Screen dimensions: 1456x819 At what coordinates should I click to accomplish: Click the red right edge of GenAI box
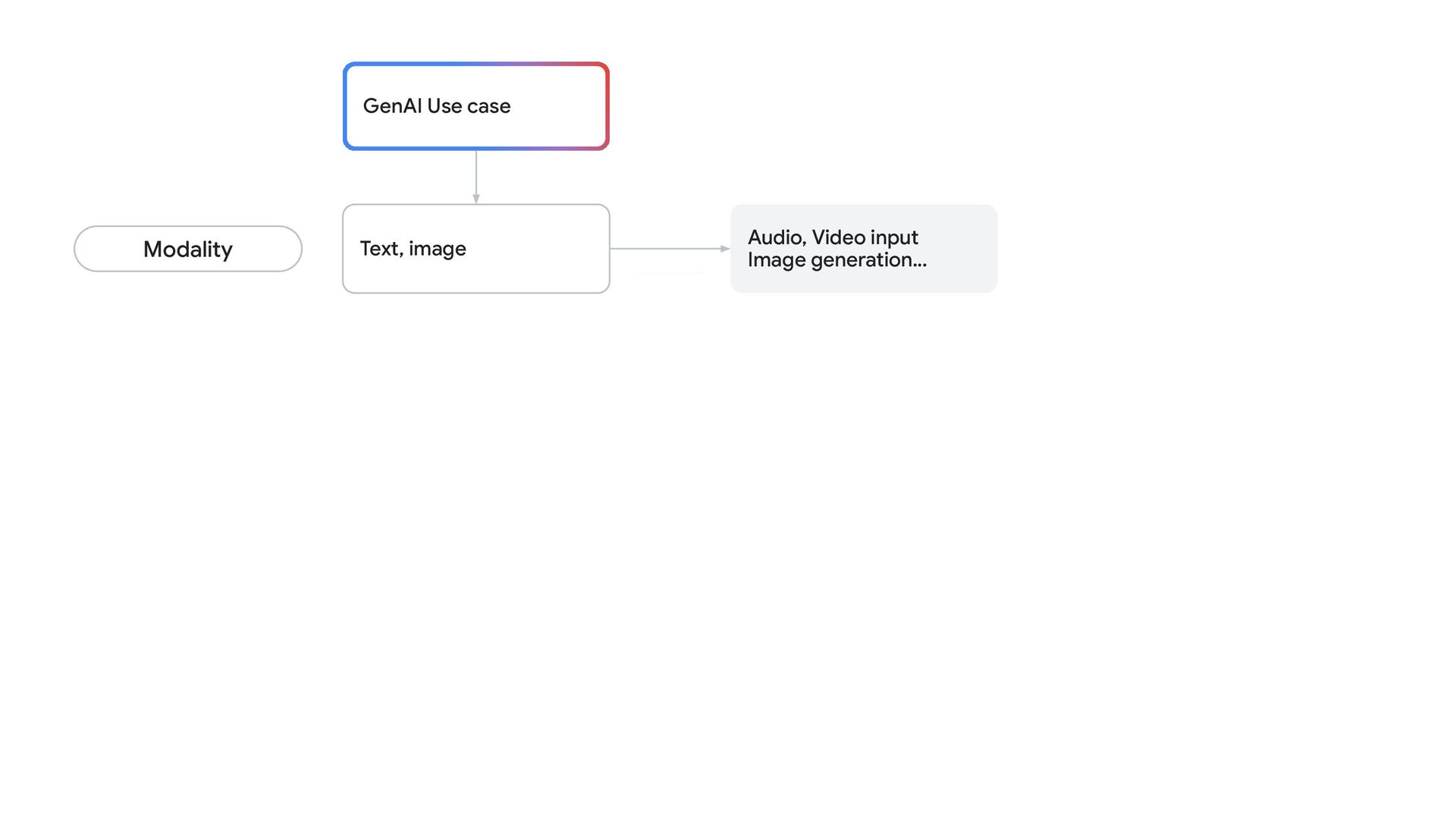(607, 106)
